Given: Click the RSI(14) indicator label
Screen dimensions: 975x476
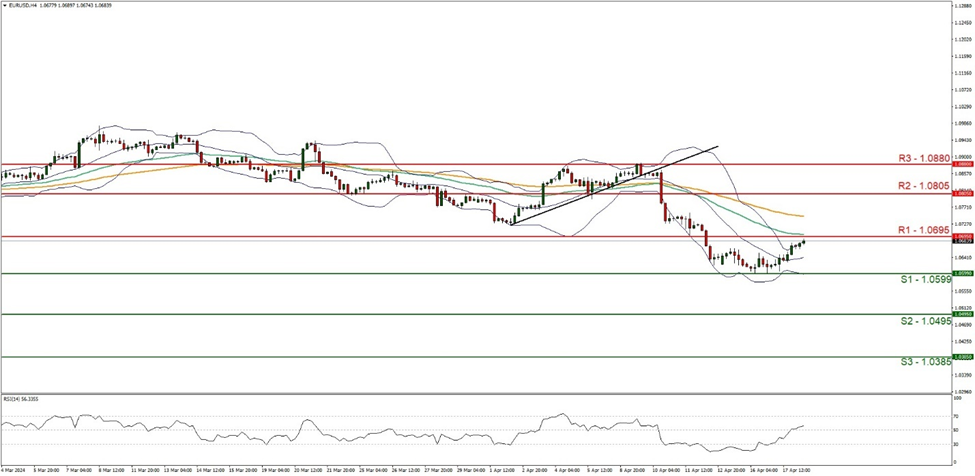Looking at the screenshot, I should pos(22,396).
